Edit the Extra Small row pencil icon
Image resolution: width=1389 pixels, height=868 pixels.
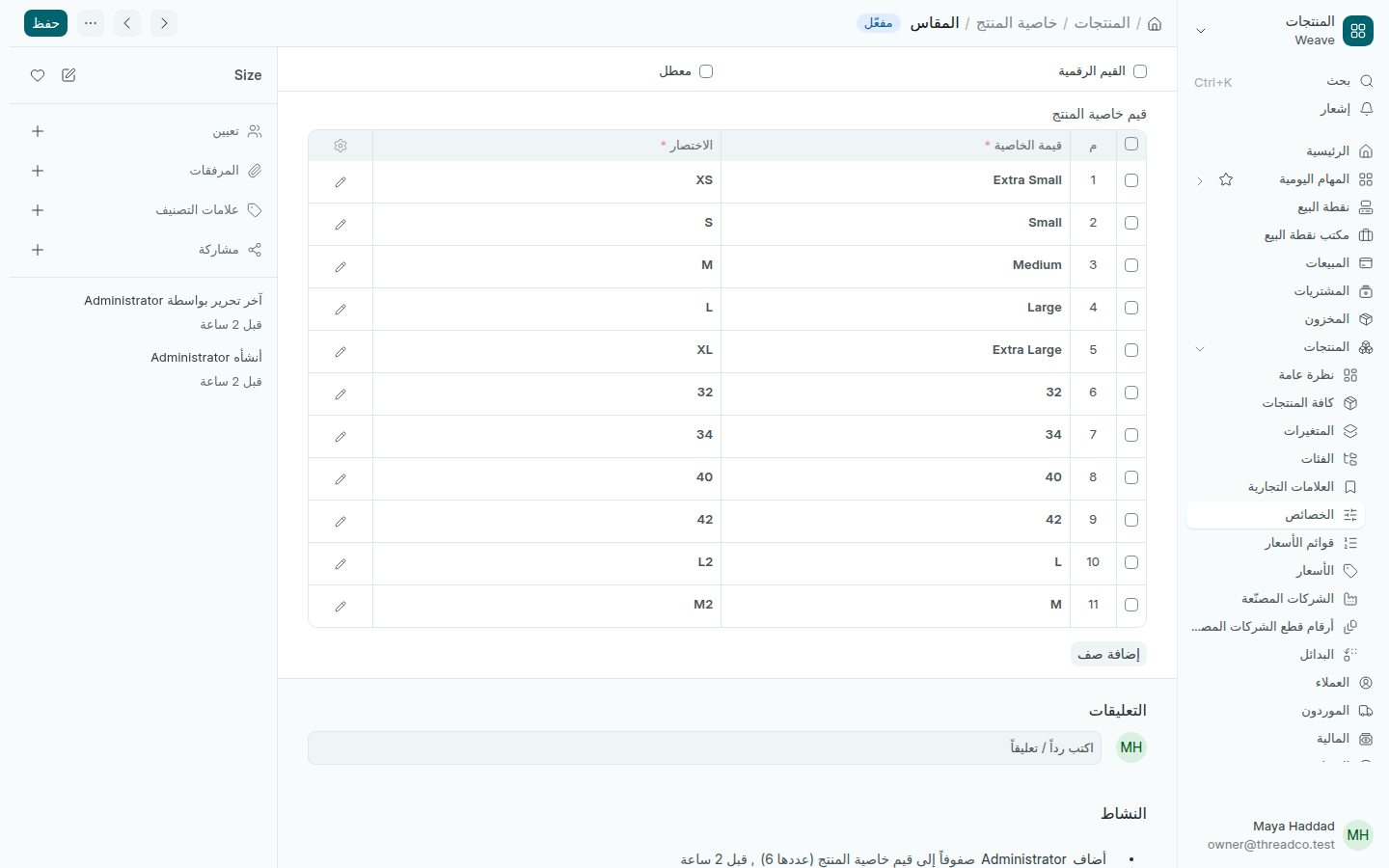(x=340, y=181)
